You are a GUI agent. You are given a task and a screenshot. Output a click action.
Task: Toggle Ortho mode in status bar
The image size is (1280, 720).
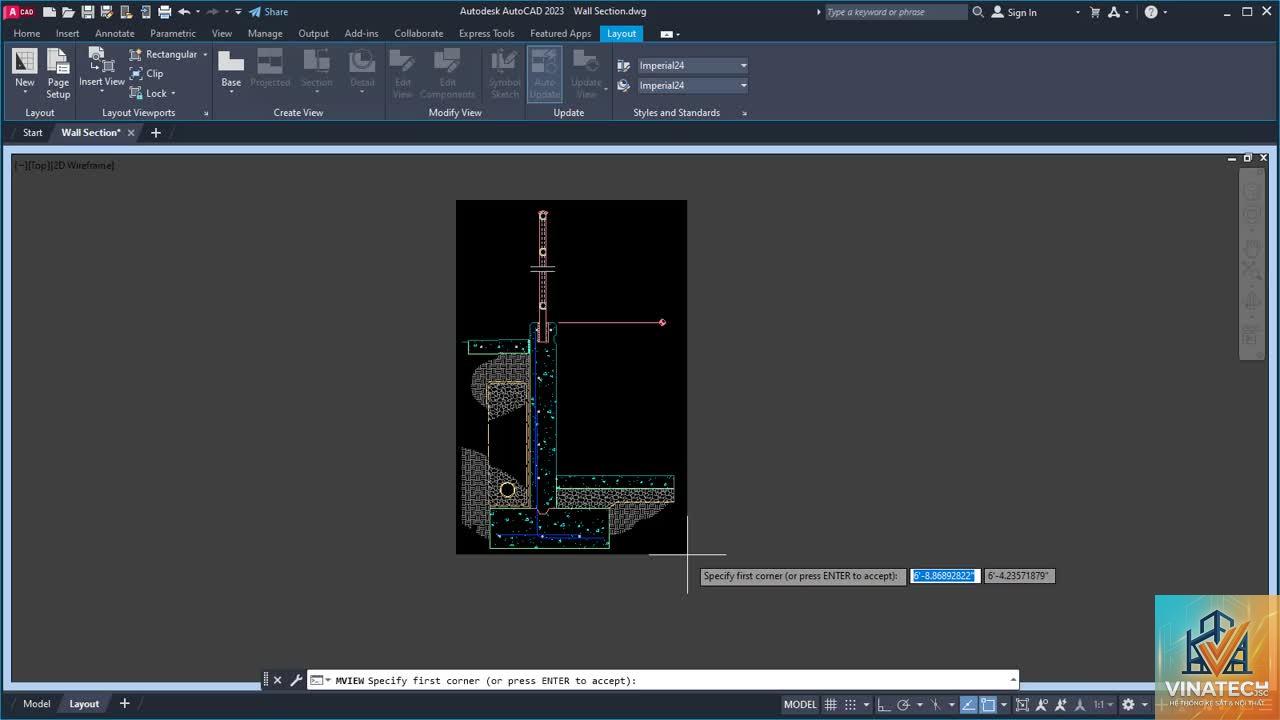tap(883, 704)
